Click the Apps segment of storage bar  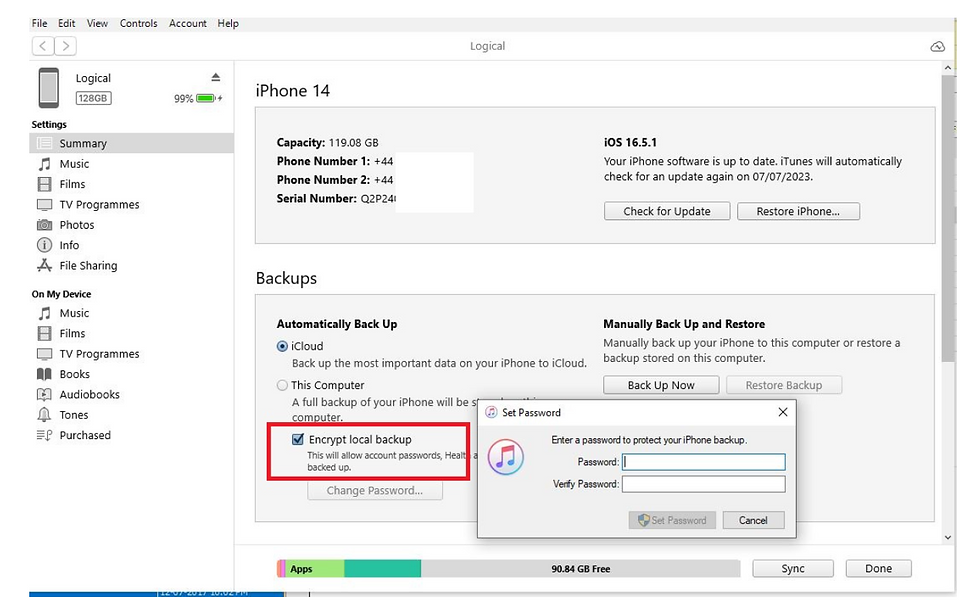click(x=314, y=569)
